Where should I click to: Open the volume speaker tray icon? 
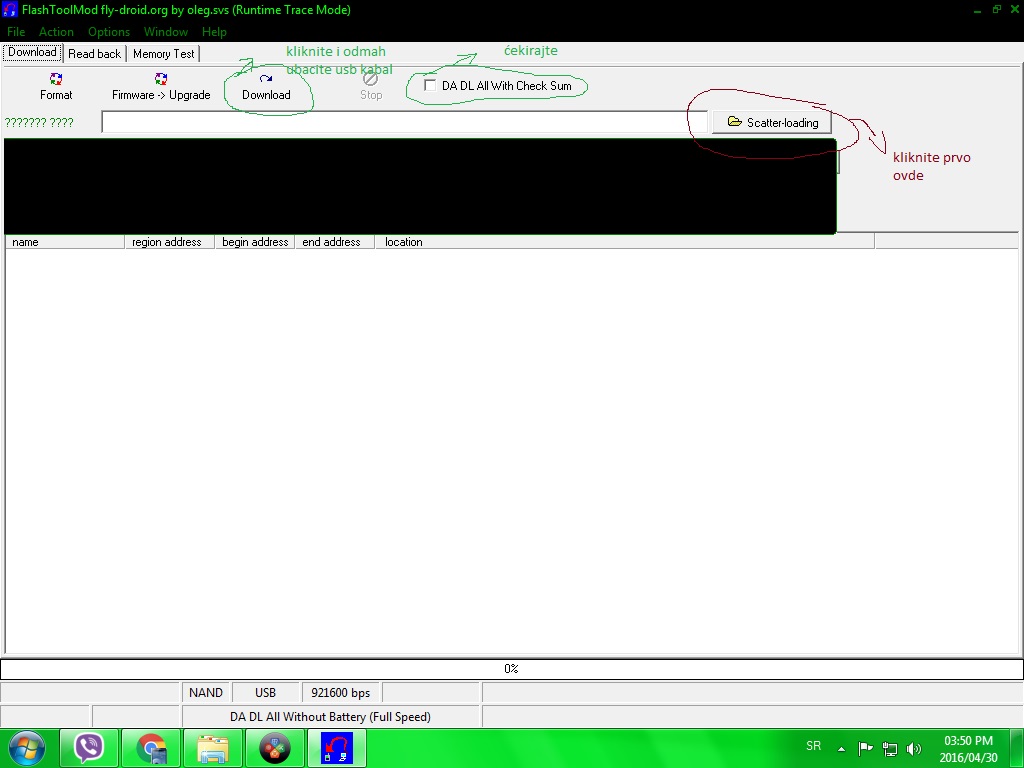tap(914, 748)
